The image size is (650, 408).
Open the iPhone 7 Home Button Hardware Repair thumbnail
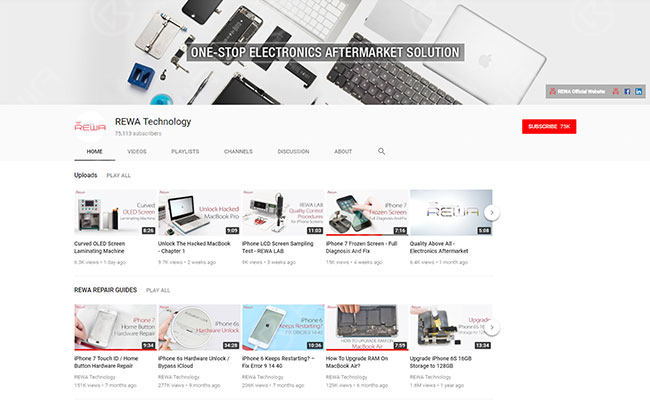coord(115,327)
